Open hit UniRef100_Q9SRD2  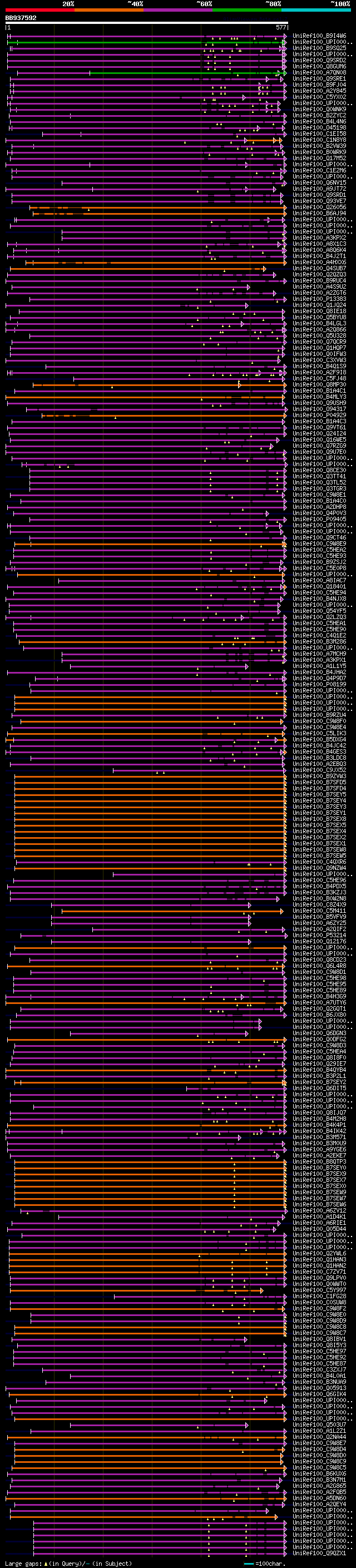[319, 60]
